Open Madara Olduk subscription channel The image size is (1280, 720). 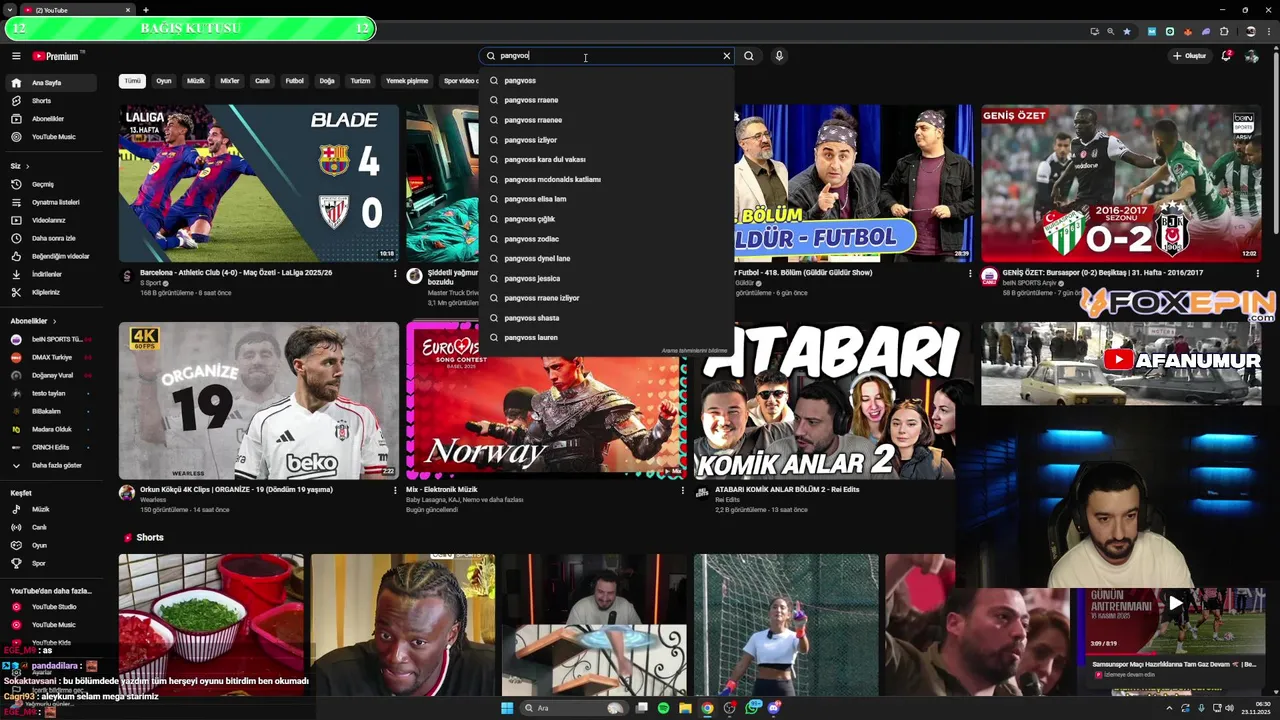click(50, 429)
